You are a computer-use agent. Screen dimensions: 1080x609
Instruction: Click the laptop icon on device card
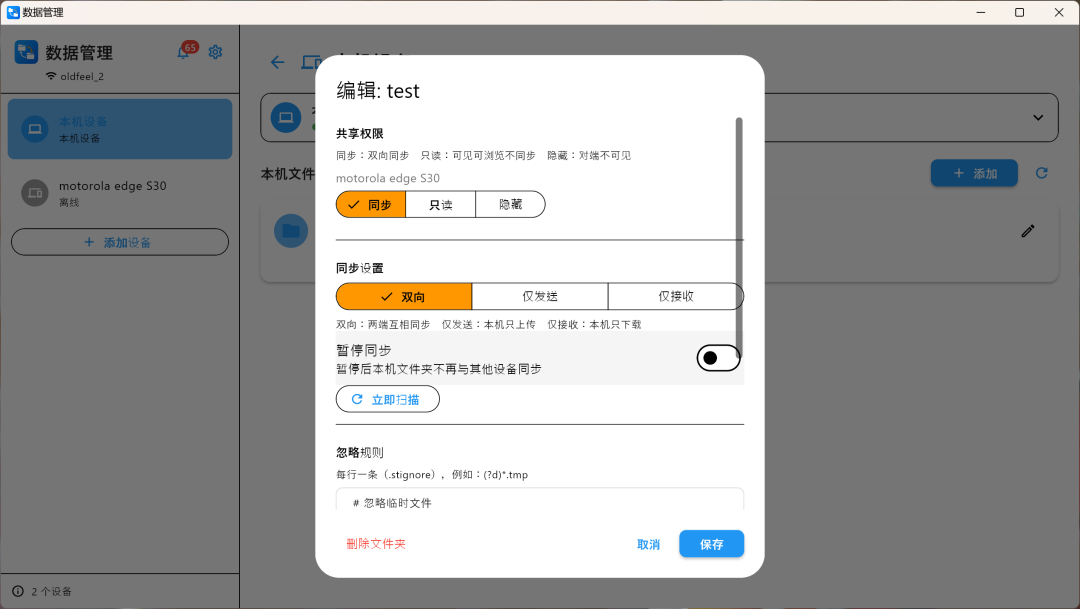click(x=286, y=118)
